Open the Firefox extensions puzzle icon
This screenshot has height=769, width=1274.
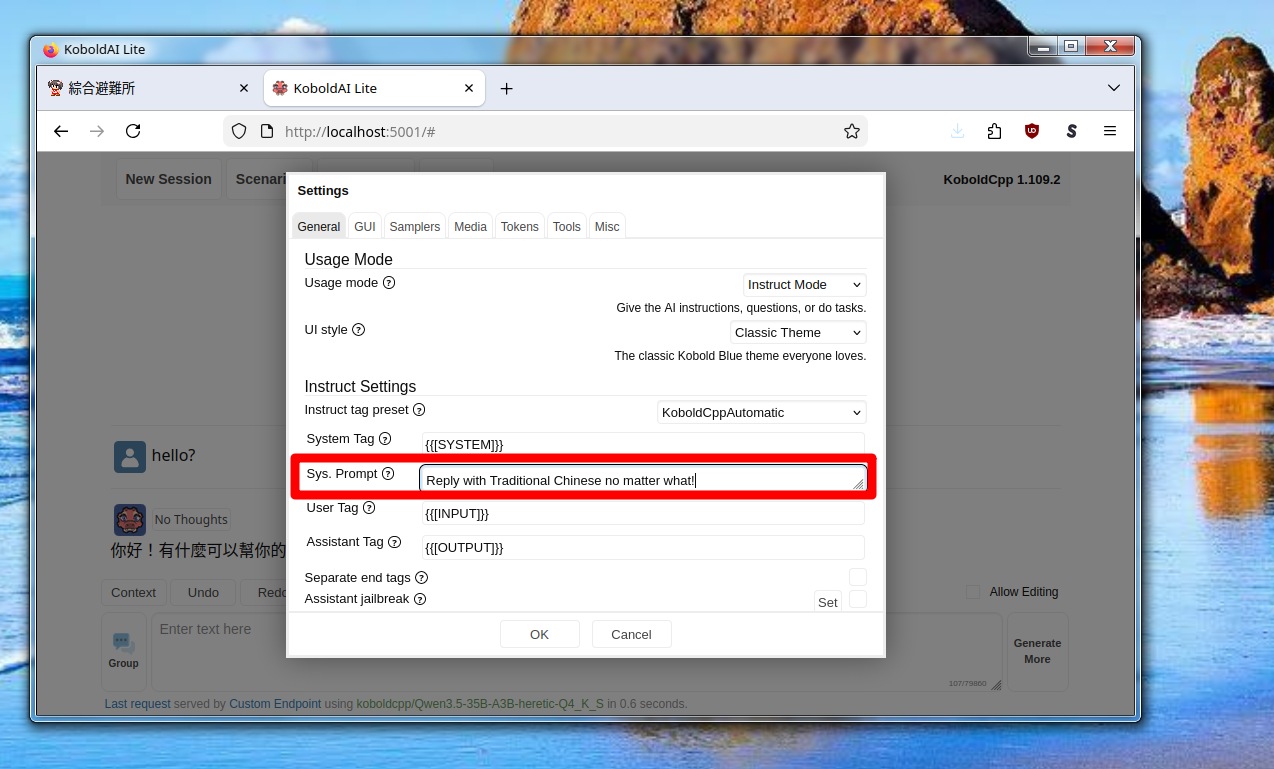[x=994, y=131]
